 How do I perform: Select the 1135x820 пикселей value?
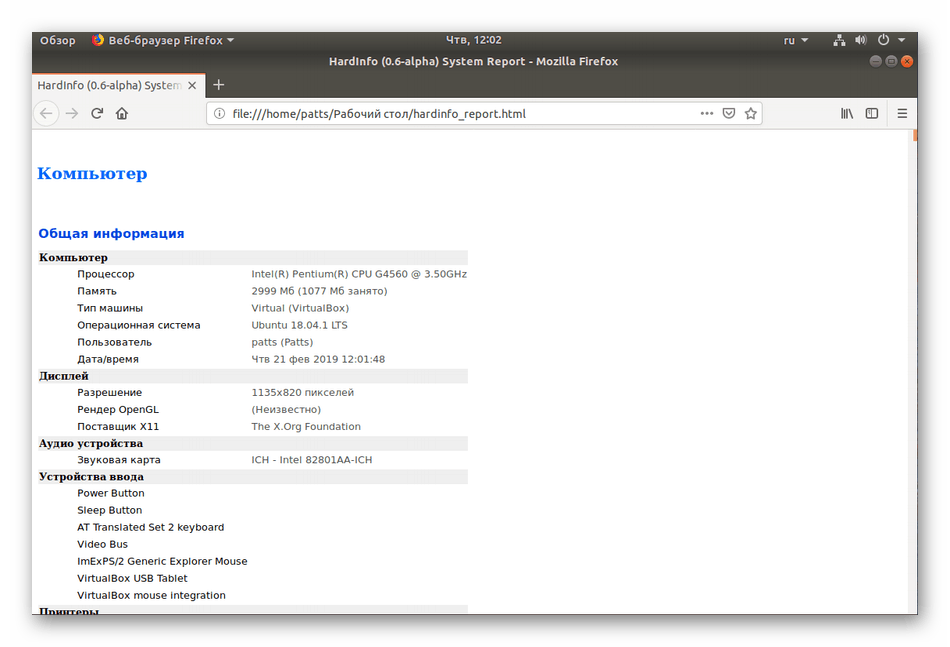pos(302,392)
